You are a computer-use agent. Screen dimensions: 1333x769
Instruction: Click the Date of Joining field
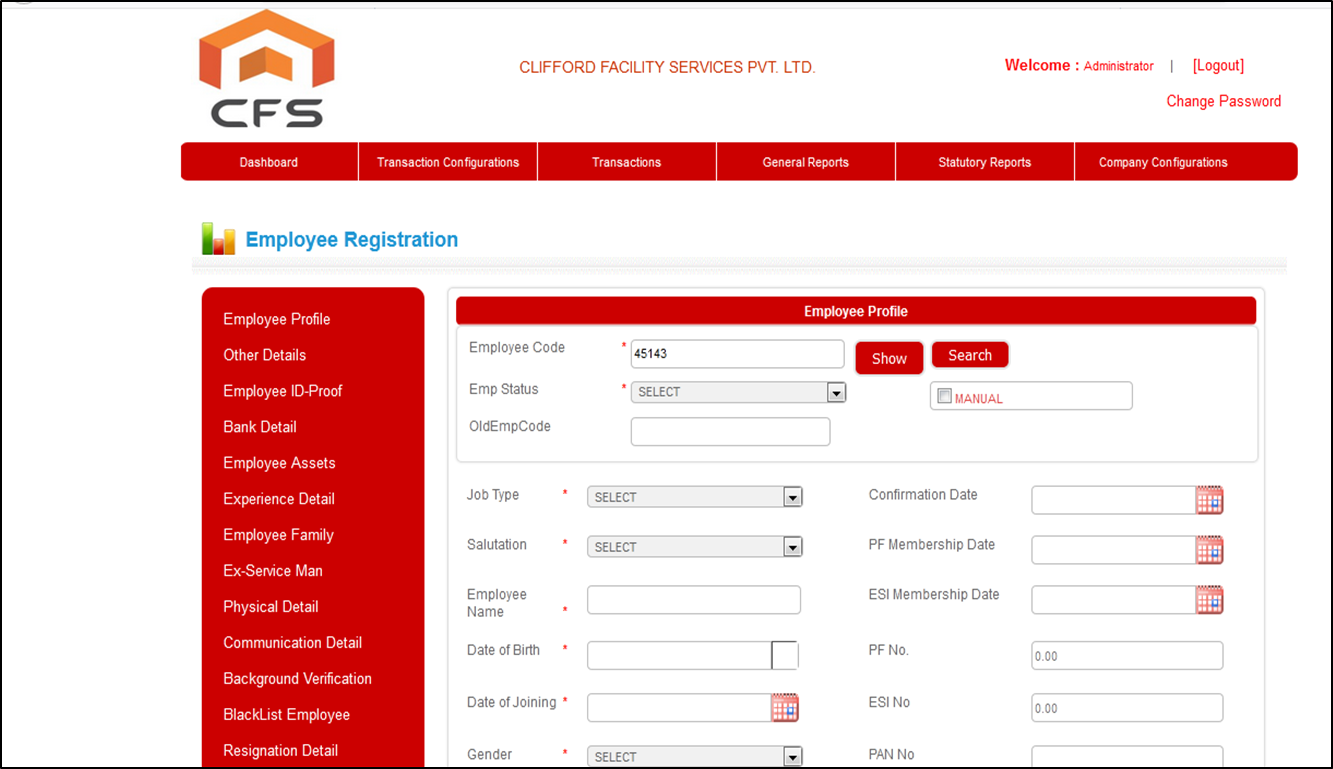[x=679, y=708]
